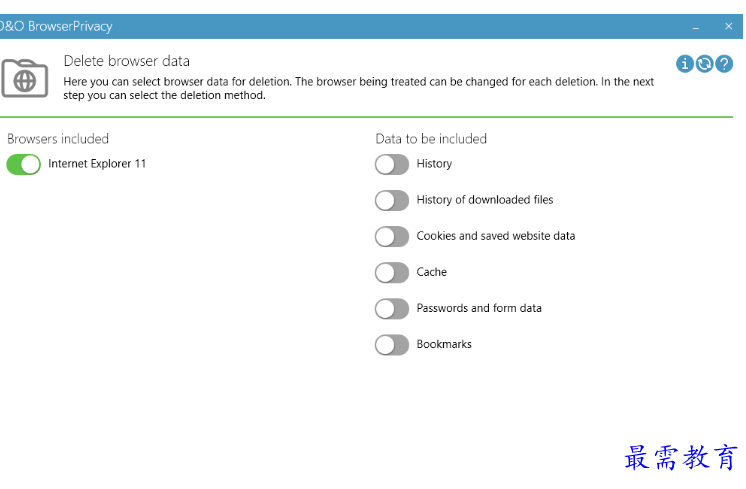Enable the History toggle switch
The height and width of the screenshot is (489, 746).
pos(392,165)
